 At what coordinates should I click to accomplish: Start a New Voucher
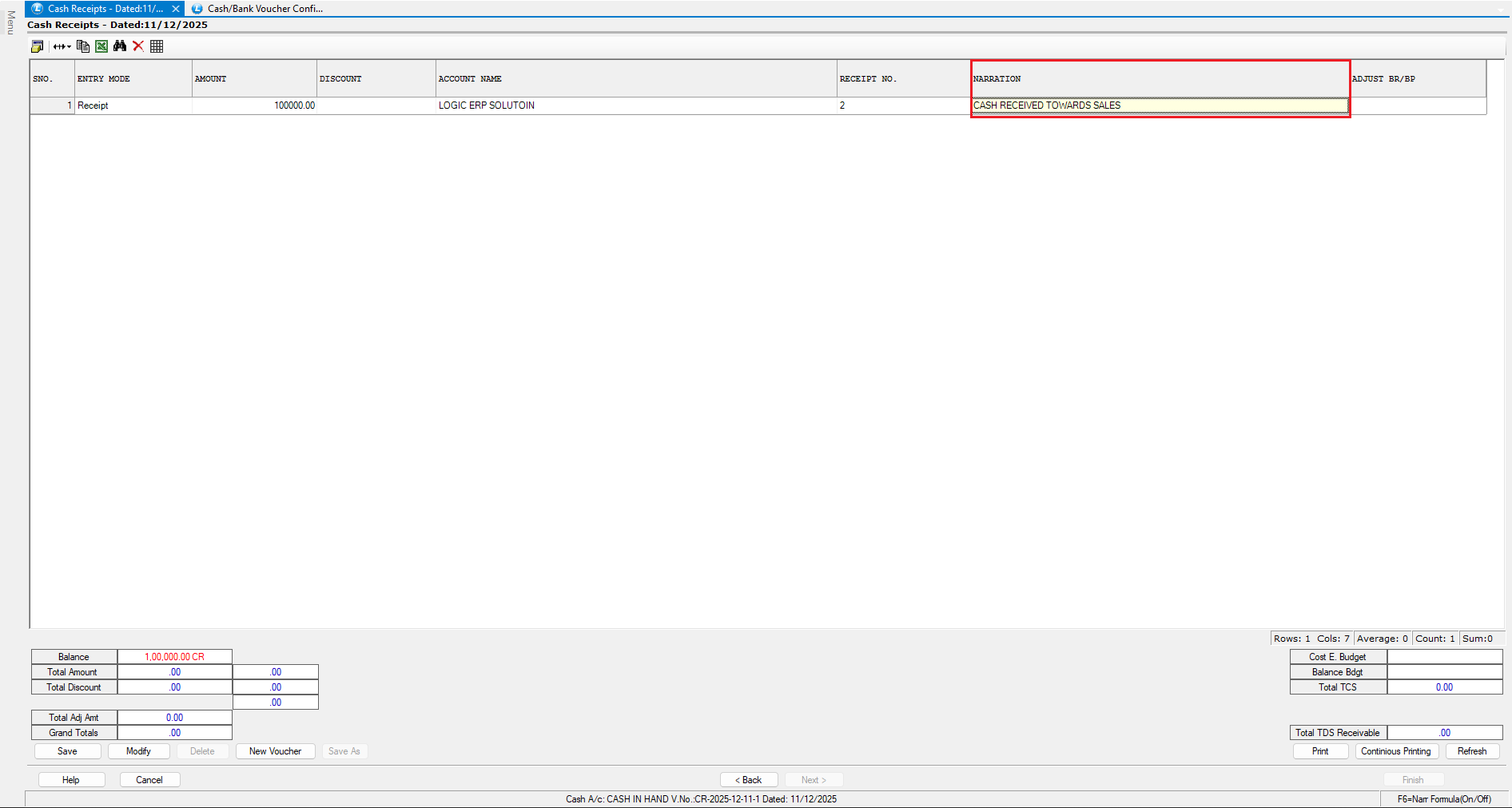(275, 751)
